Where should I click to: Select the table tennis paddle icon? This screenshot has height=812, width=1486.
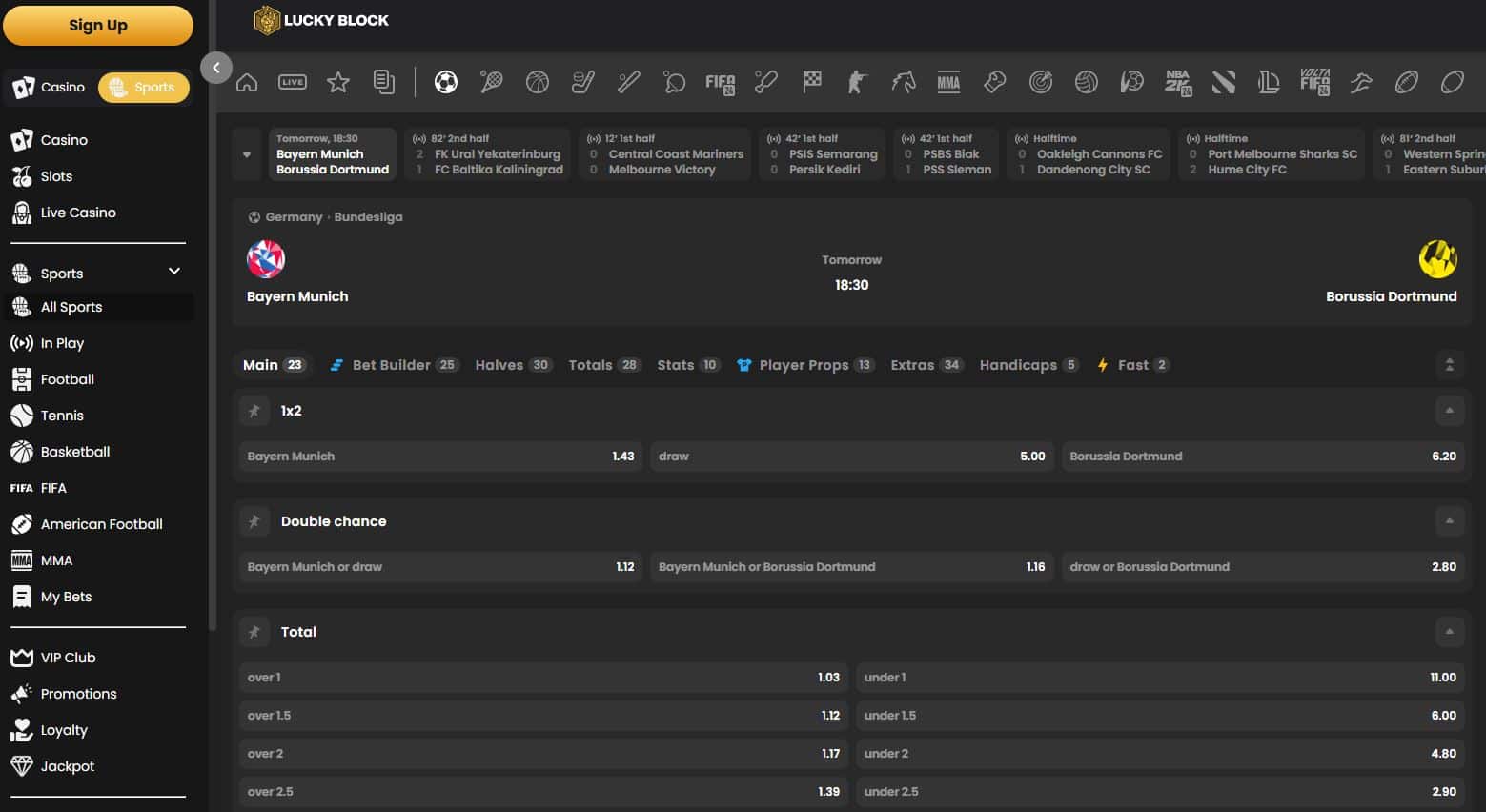click(x=675, y=83)
